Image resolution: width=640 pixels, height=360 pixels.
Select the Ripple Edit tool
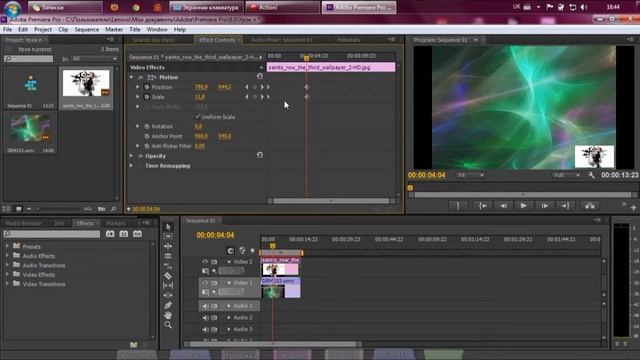[x=168, y=246]
